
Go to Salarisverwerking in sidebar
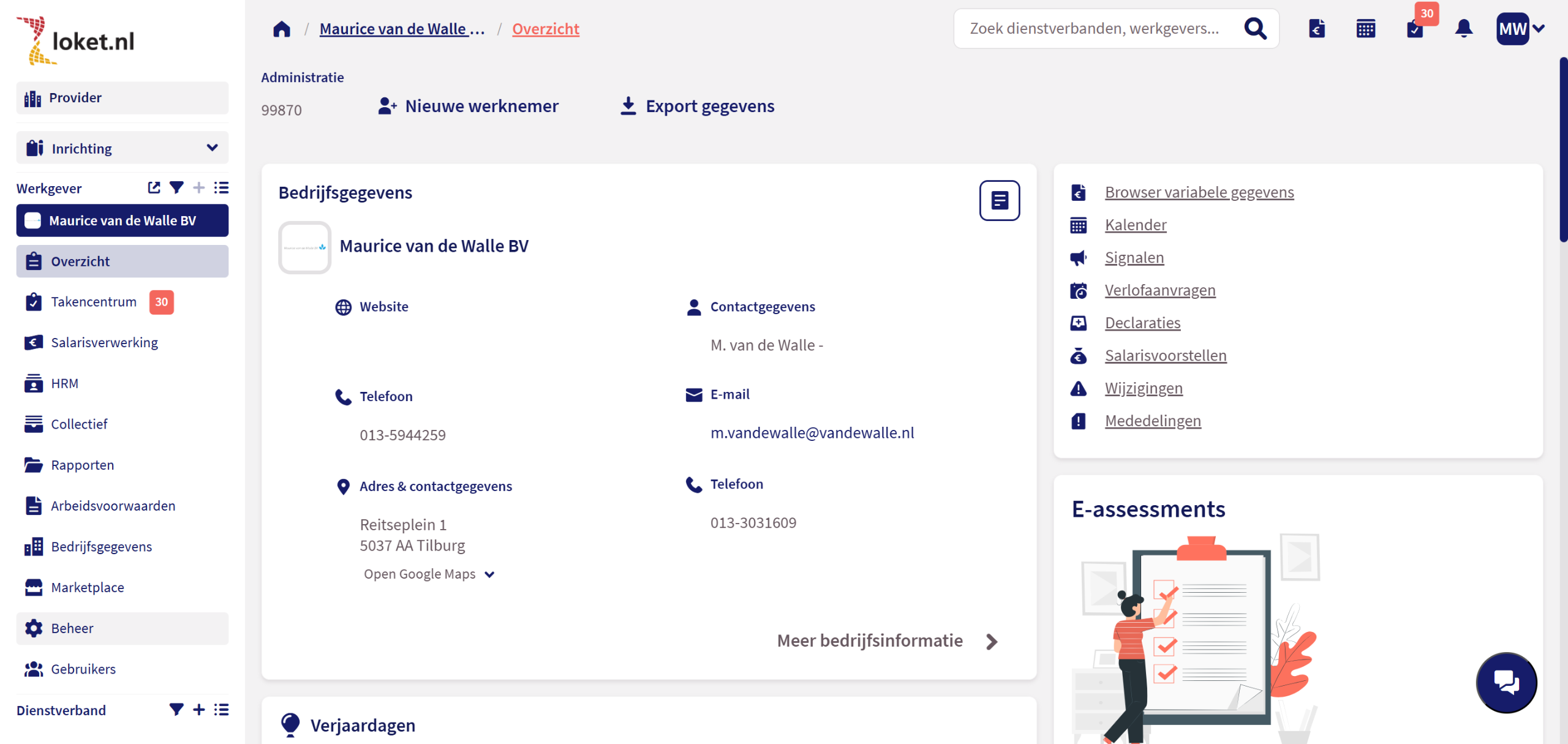pos(104,342)
